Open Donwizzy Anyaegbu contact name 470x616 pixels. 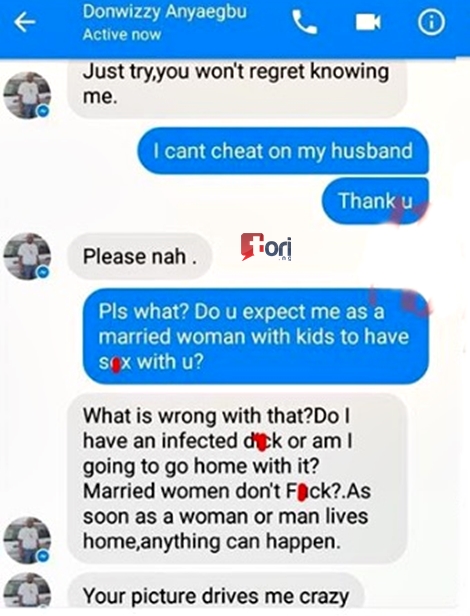point(164,12)
